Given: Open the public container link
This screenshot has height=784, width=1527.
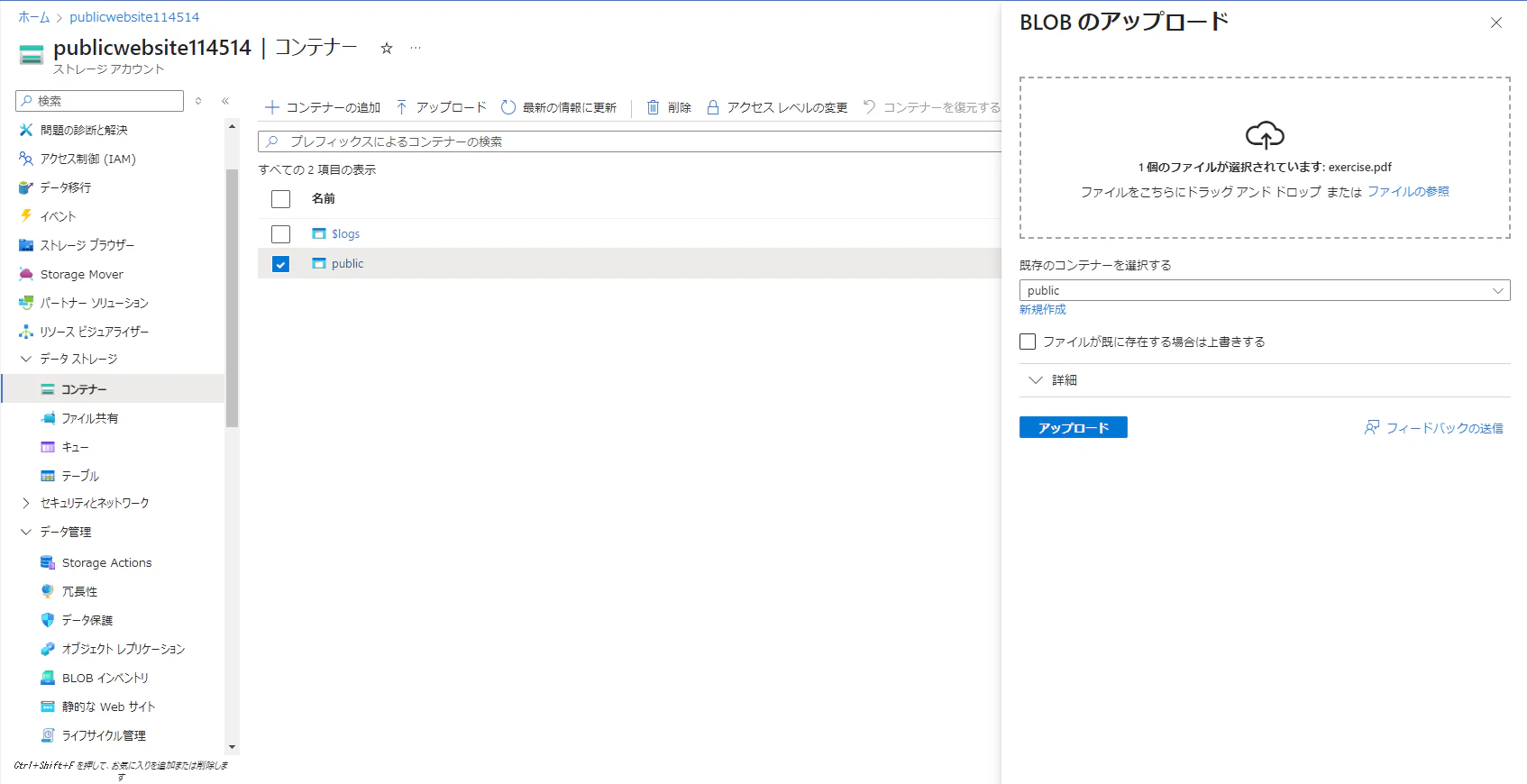Looking at the screenshot, I should (347, 263).
